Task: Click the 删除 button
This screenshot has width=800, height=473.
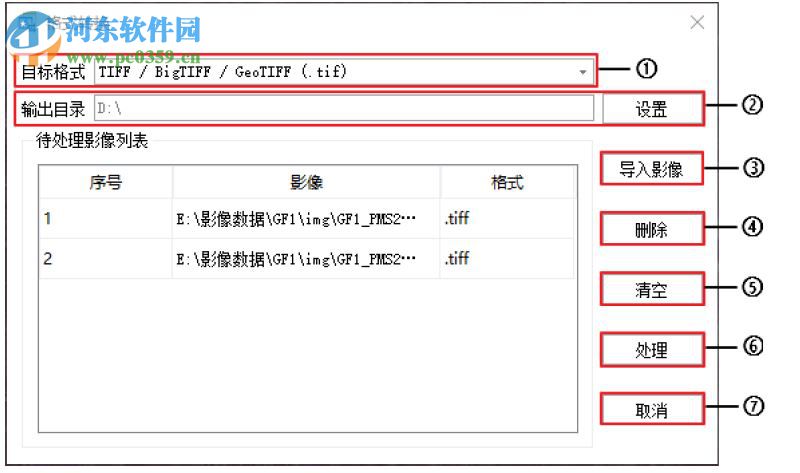Action: 652,229
